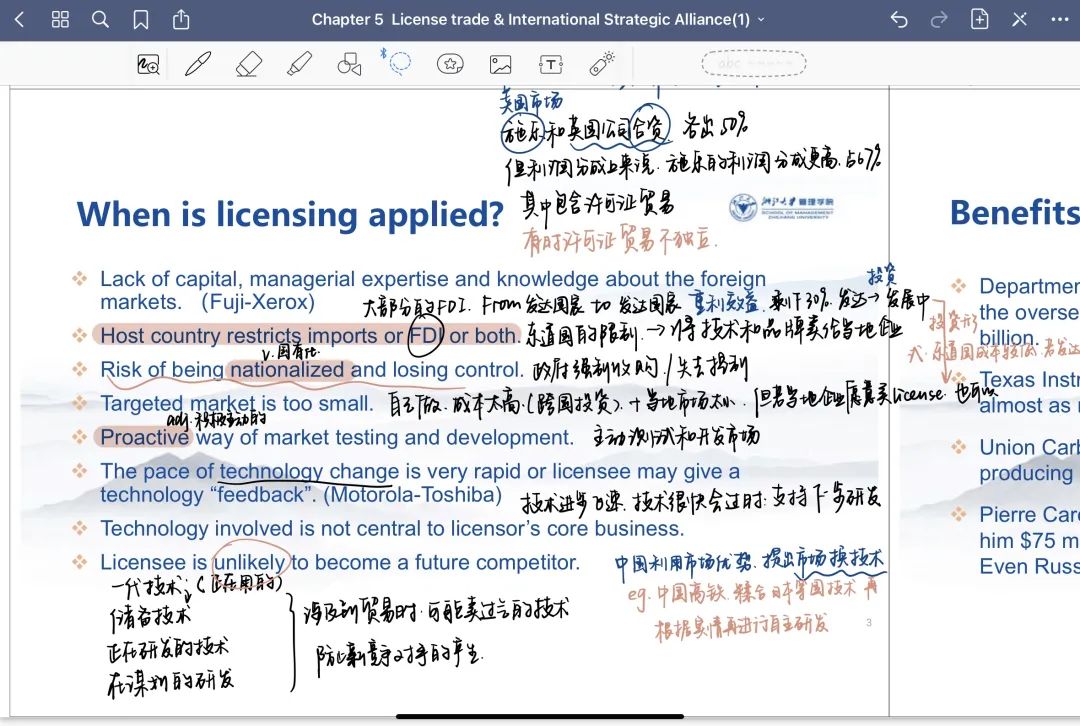1080x726 pixels.
Task: Bookmark the current page
Action: [141, 20]
